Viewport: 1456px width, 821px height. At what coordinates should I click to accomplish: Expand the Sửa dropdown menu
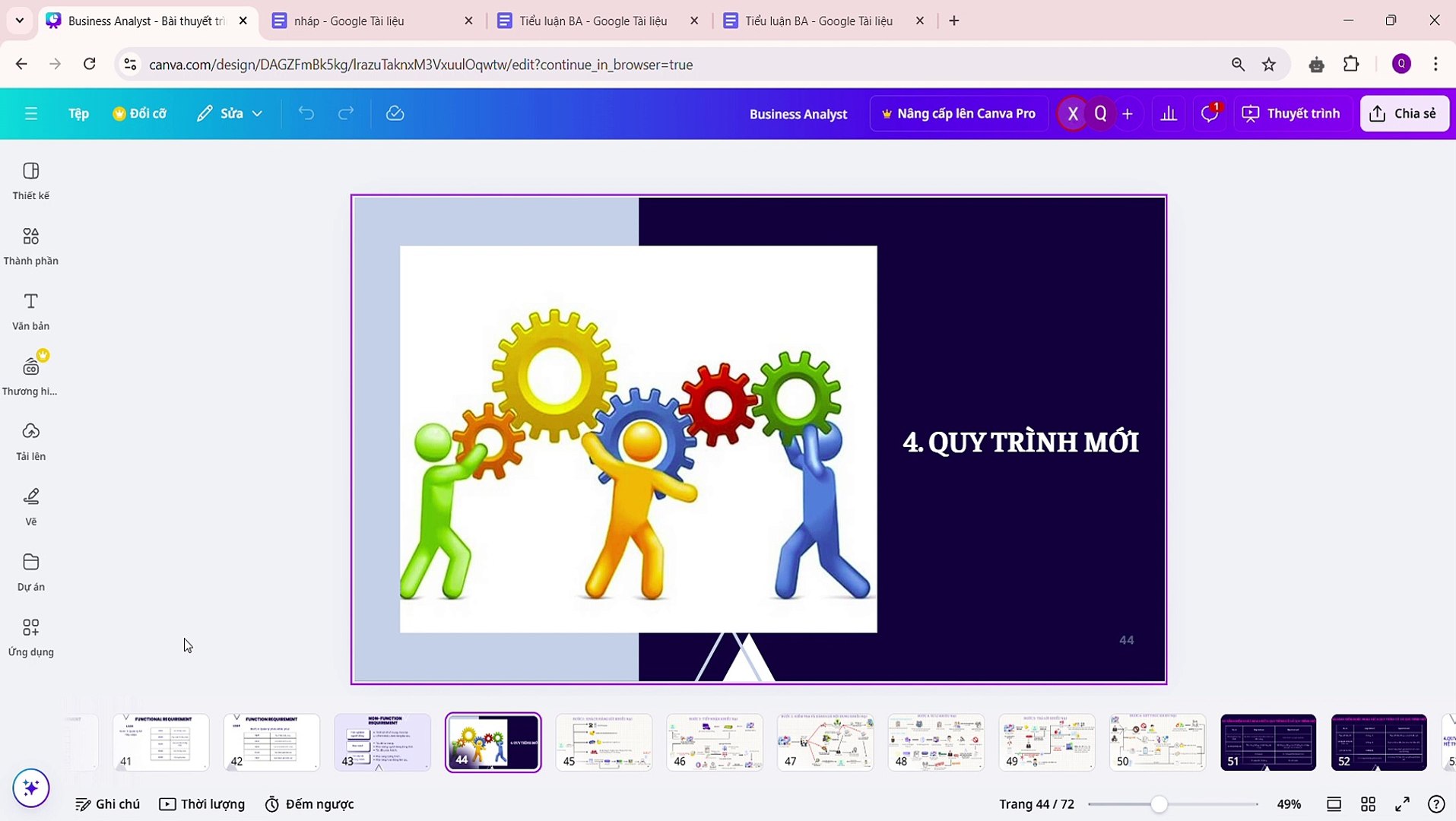pyautogui.click(x=259, y=113)
